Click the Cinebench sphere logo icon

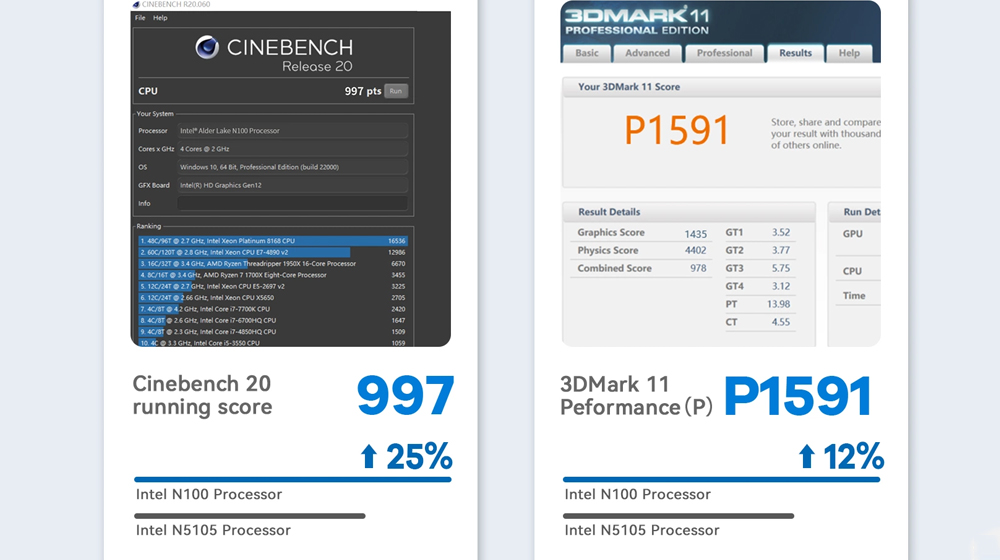click(207, 47)
